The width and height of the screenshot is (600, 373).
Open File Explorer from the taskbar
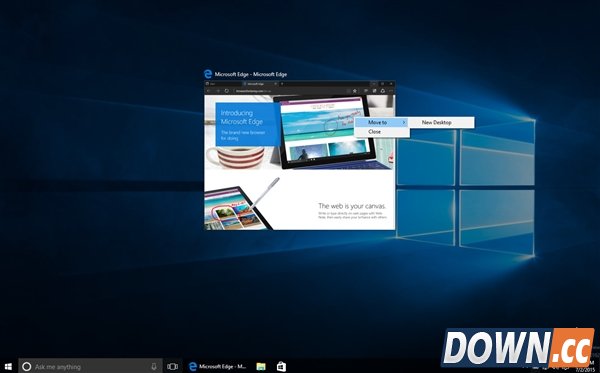tap(261, 366)
